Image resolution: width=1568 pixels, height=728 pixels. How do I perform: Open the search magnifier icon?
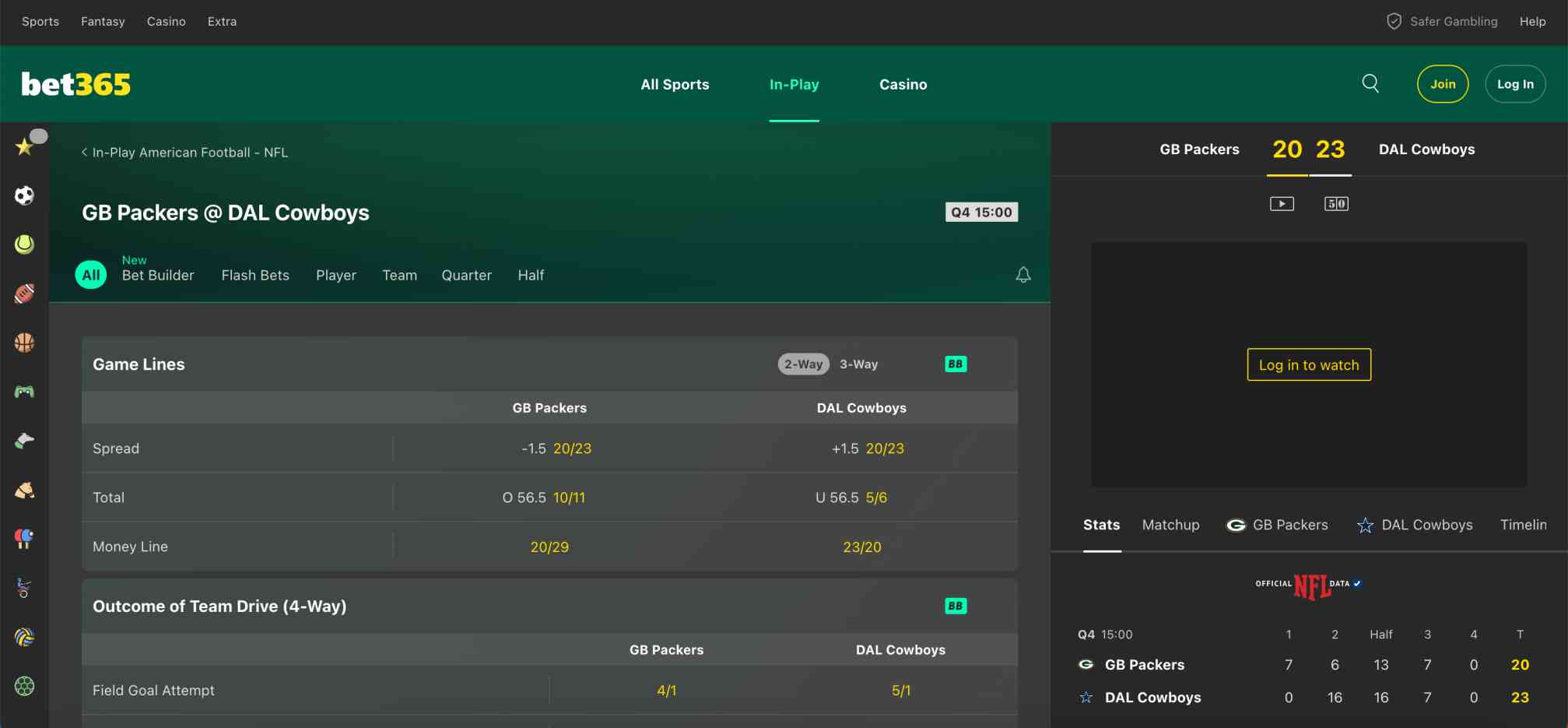pos(1370,83)
